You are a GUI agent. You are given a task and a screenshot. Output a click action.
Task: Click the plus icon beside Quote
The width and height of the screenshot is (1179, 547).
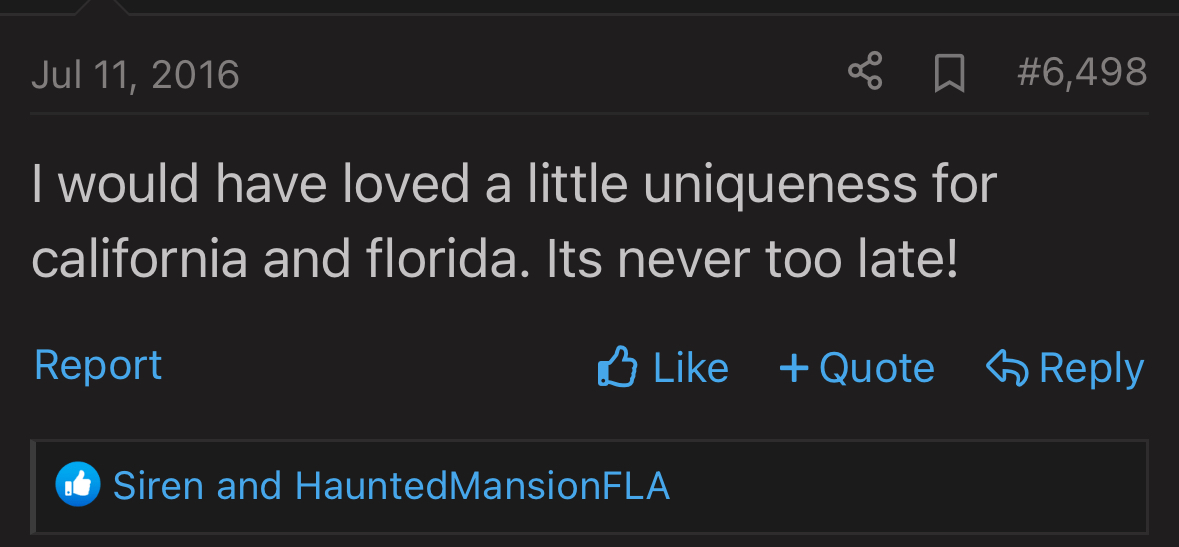pyautogui.click(x=793, y=368)
